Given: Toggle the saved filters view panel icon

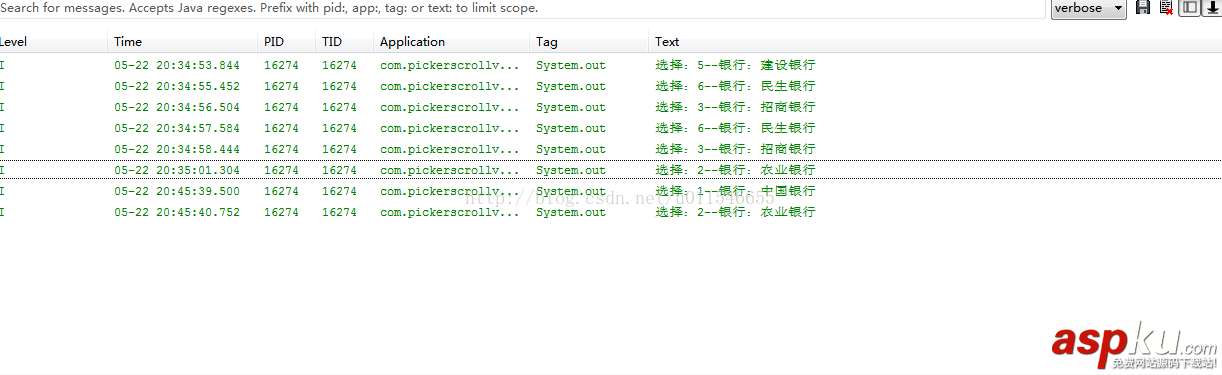Looking at the screenshot, I should pos(1190,8).
